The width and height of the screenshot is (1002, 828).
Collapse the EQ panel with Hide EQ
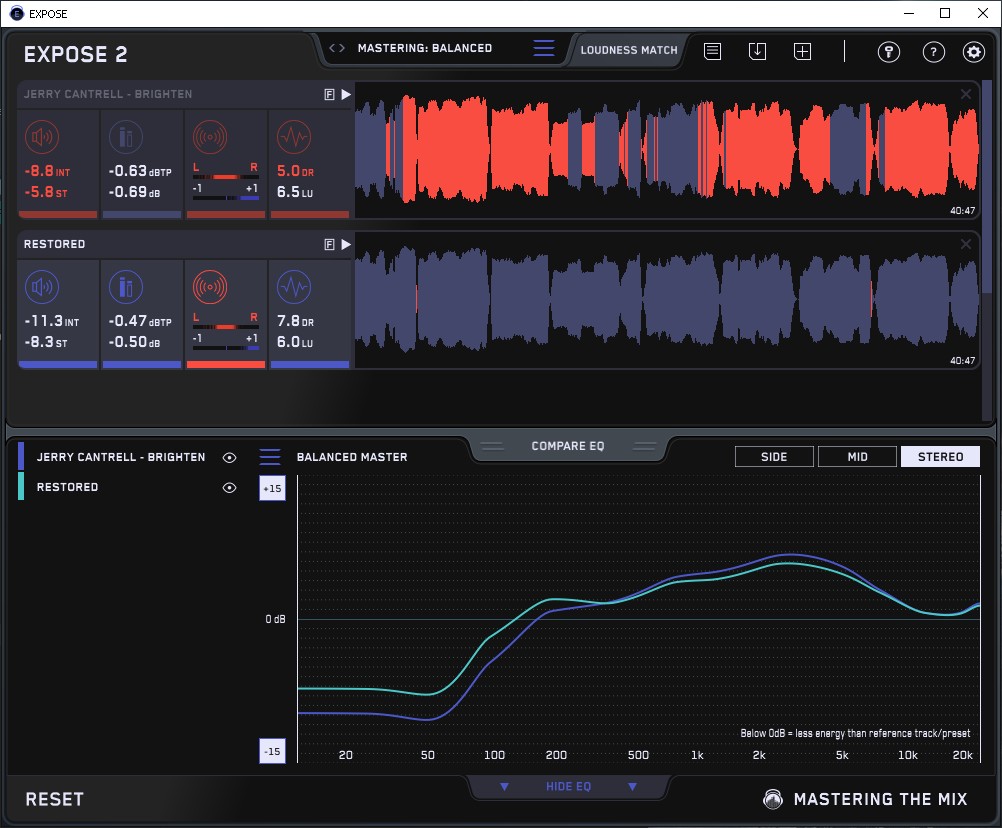(x=568, y=787)
